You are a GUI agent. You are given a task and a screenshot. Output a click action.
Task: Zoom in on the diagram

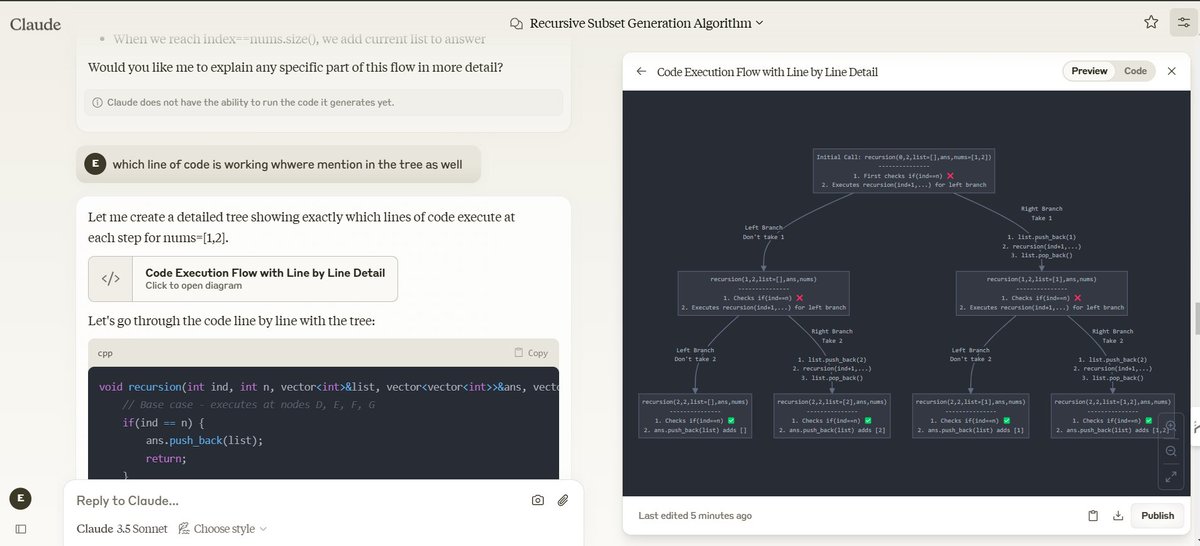1171,426
